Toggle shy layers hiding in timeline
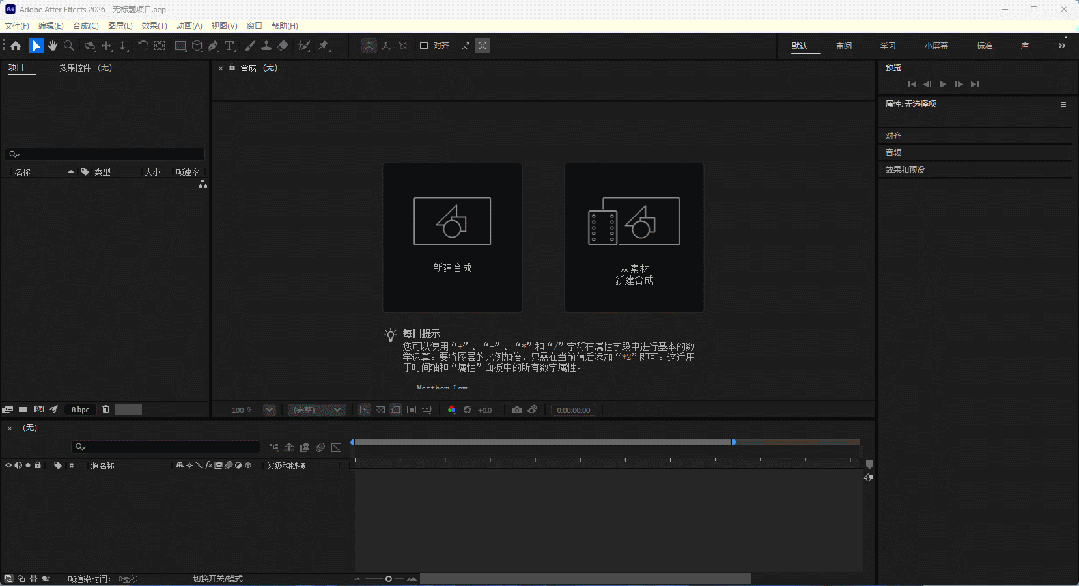Image resolution: width=1079 pixels, height=586 pixels. (x=289, y=447)
